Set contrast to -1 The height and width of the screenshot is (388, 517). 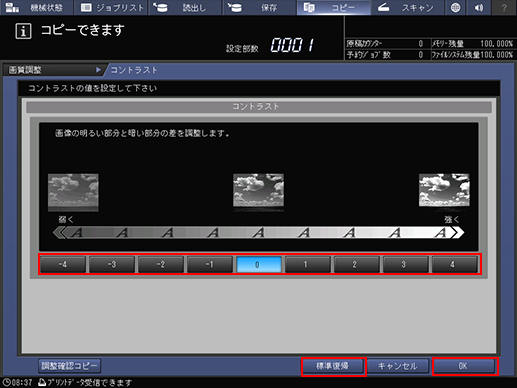tap(210, 264)
